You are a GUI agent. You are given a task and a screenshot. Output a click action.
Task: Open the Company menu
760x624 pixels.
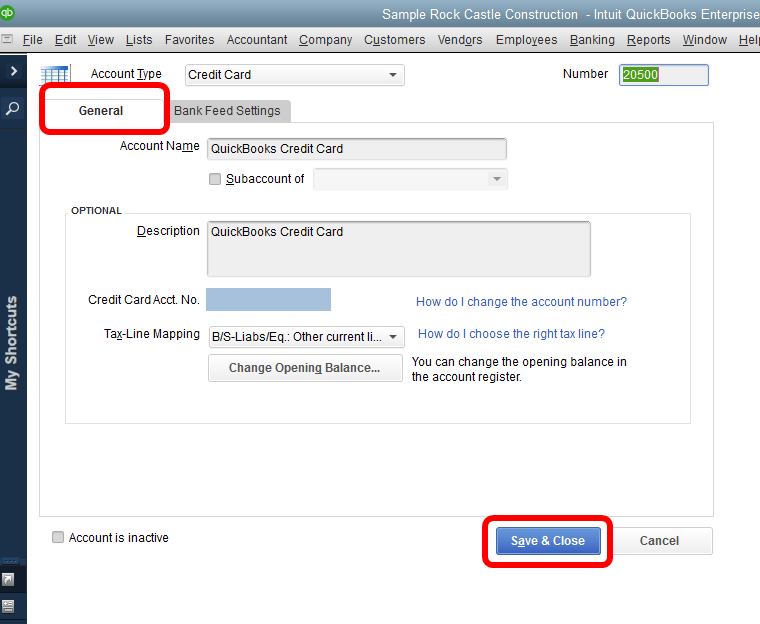tap(326, 40)
